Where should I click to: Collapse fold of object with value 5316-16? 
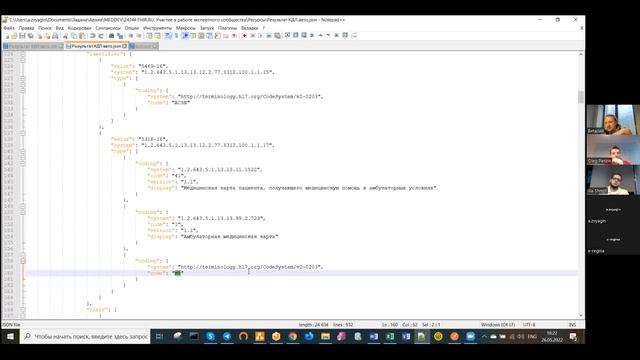(x=23, y=133)
